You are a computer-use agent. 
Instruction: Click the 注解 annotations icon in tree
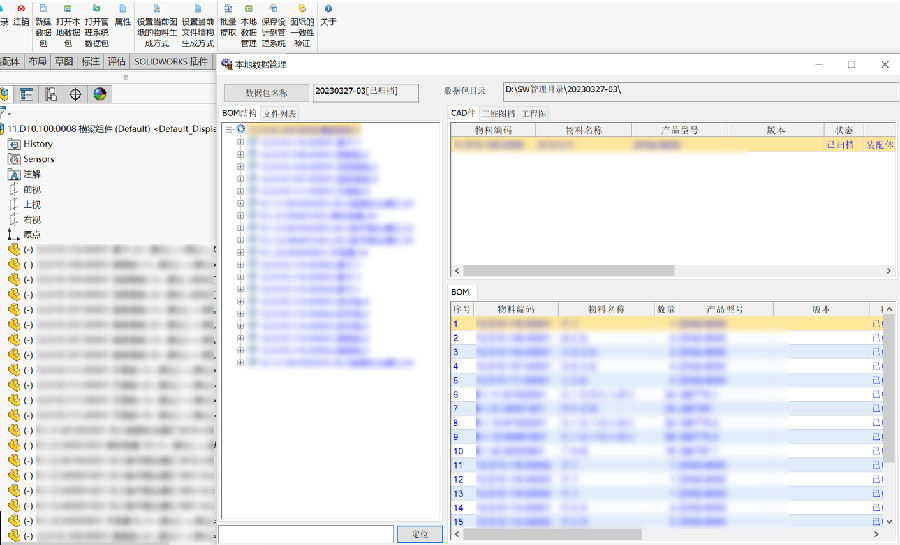tap(14, 174)
